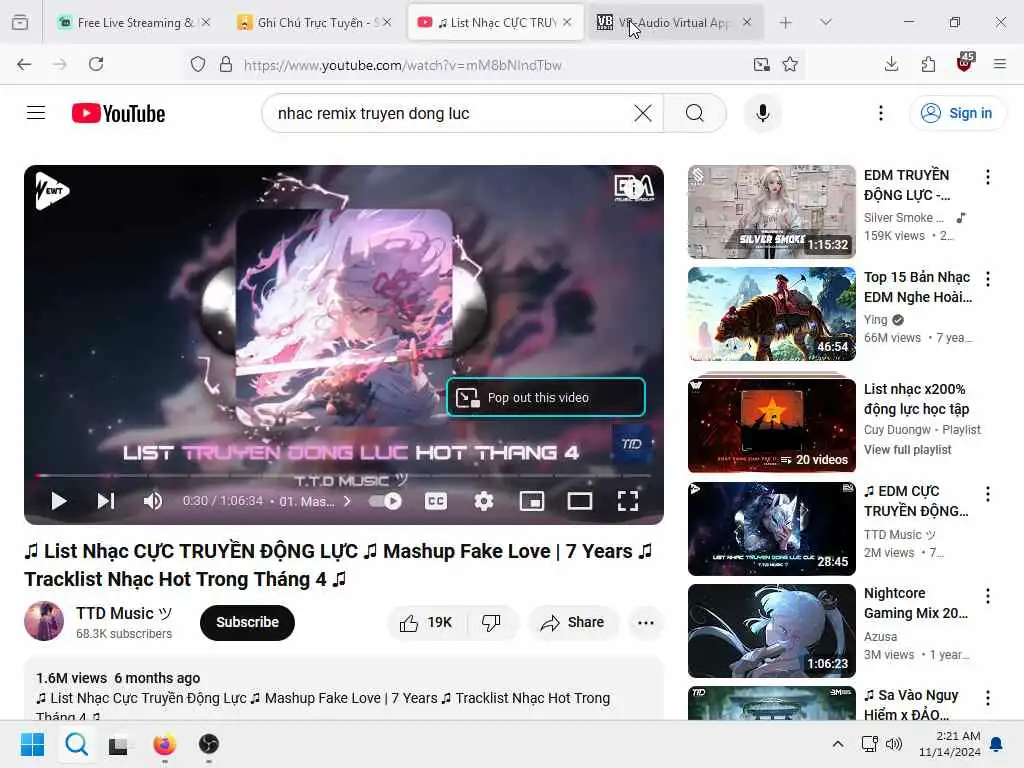The width and height of the screenshot is (1024, 768).
Task: Open Nightcore Gaming Mix thumbnail
Action: coord(771,630)
